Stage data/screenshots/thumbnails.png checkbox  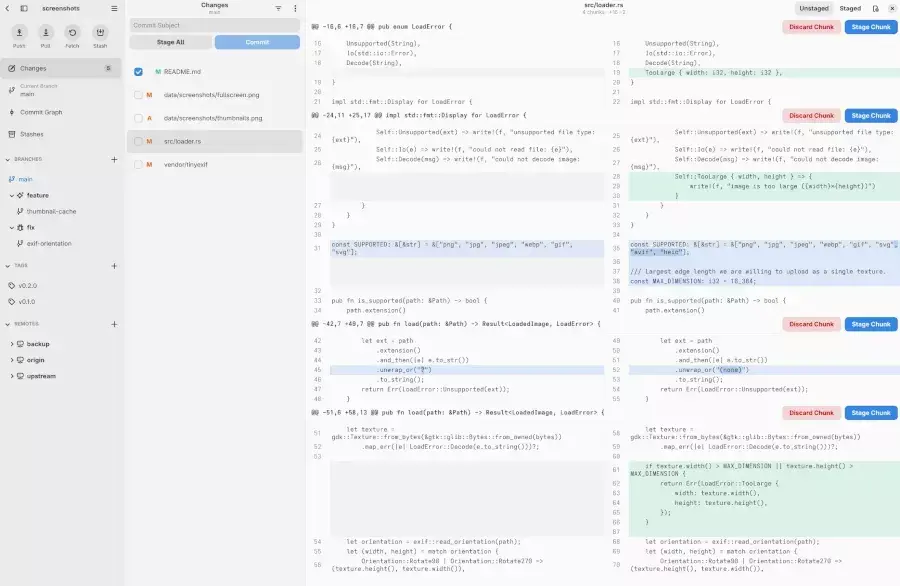138,118
